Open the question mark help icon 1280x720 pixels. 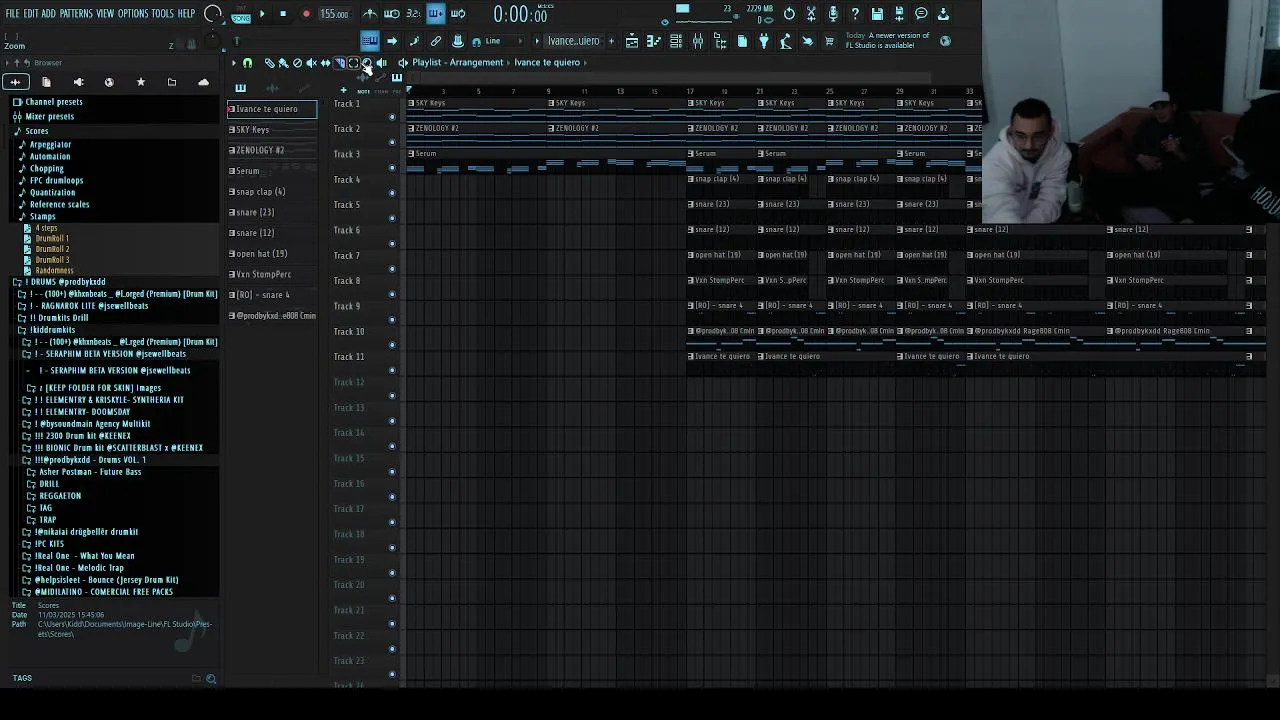click(x=855, y=14)
